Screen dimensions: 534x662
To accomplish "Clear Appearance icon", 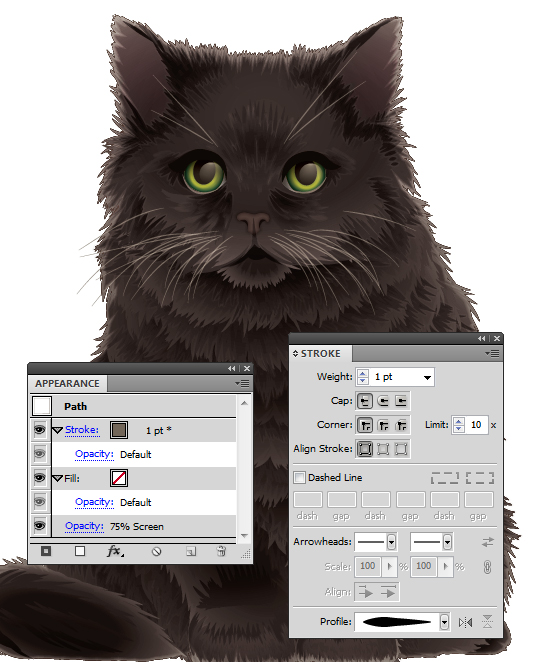I will click(x=157, y=551).
